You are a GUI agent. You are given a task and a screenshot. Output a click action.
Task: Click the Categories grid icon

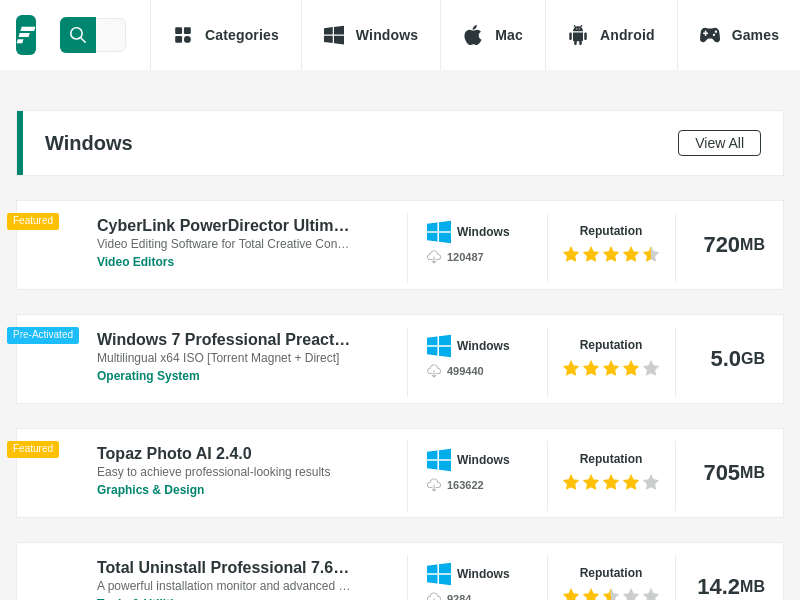182,35
